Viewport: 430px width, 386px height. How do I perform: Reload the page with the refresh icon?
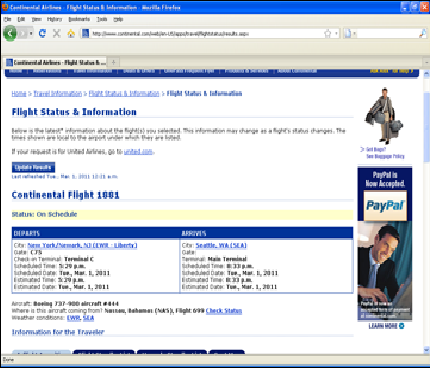pos(42,33)
